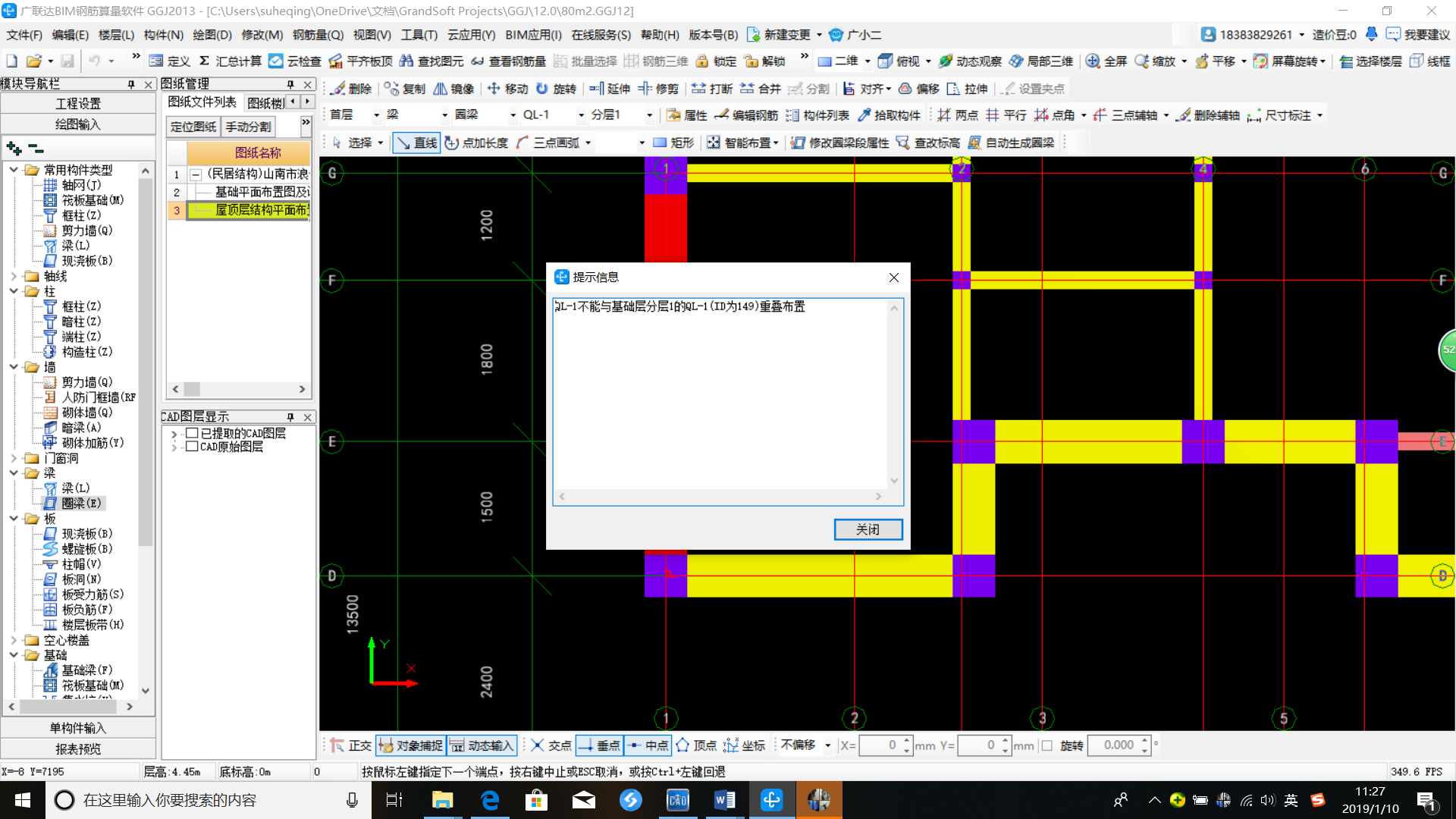Viewport: 1456px width, 819px height.
Task: Click 自动生成圈梁 tool
Action: tap(1011, 143)
